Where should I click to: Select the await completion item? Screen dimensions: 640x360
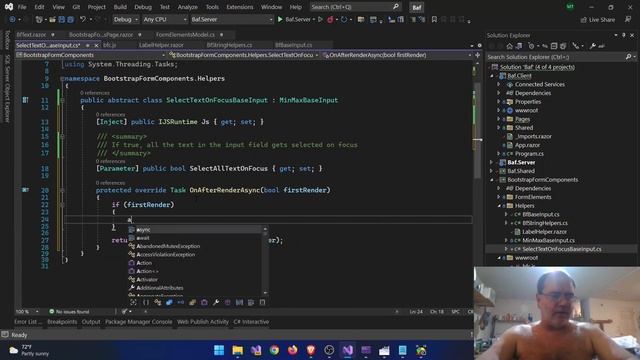pos(143,238)
